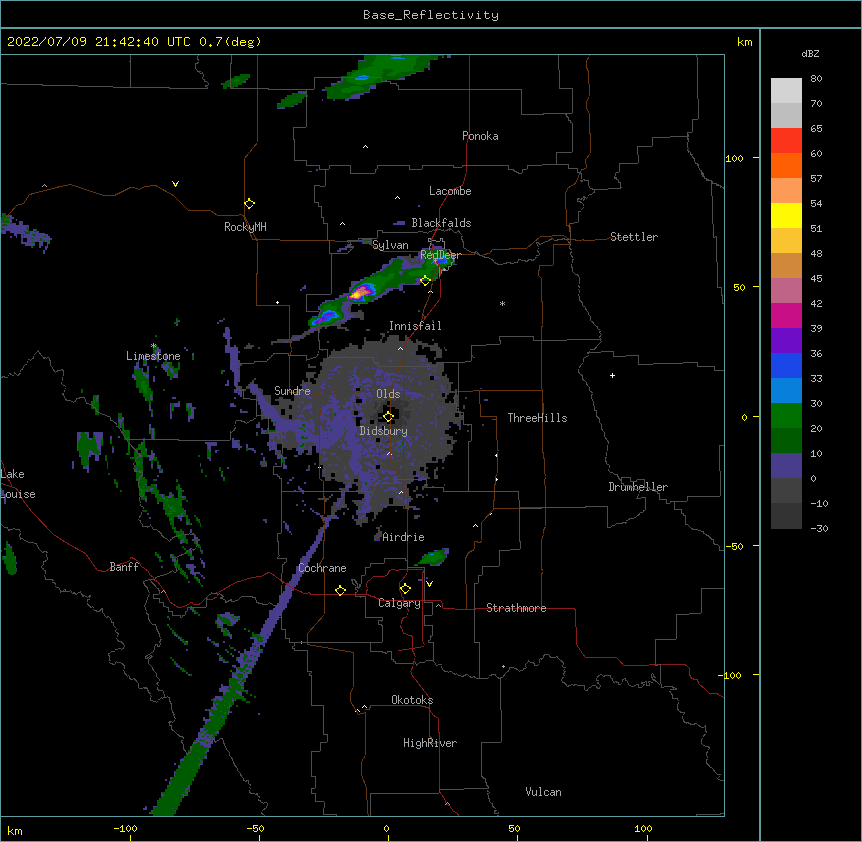Image resolution: width=862 pixels, height=842 pixels.
Task: Click the pale orange 57–54 dBZ swatch
Action: 786,190
